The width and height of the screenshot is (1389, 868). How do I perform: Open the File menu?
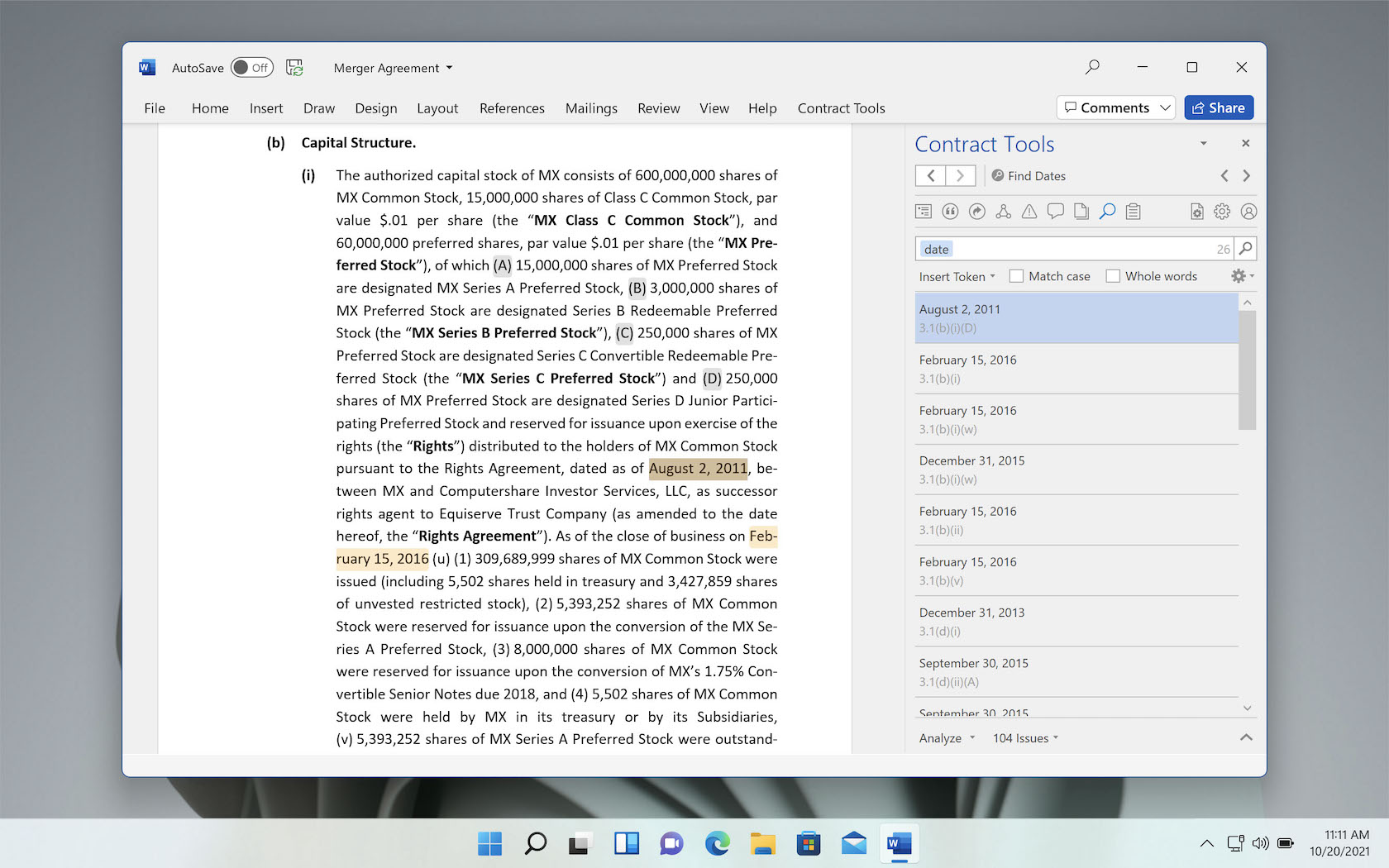click(x=155, y=108)
